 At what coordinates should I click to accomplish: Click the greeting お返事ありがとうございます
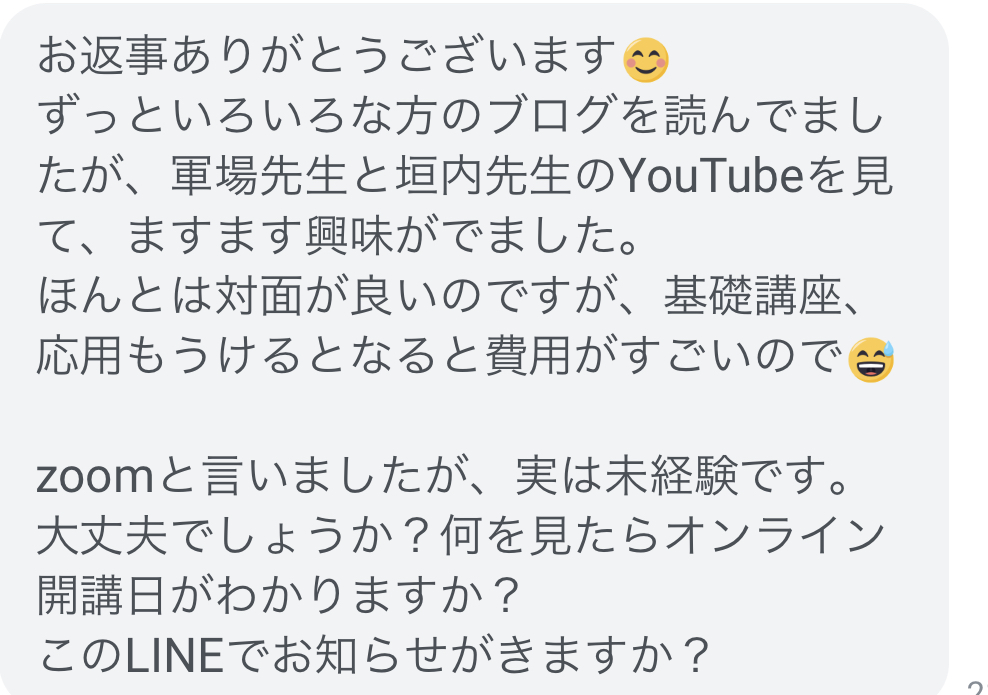coord(325,58)
